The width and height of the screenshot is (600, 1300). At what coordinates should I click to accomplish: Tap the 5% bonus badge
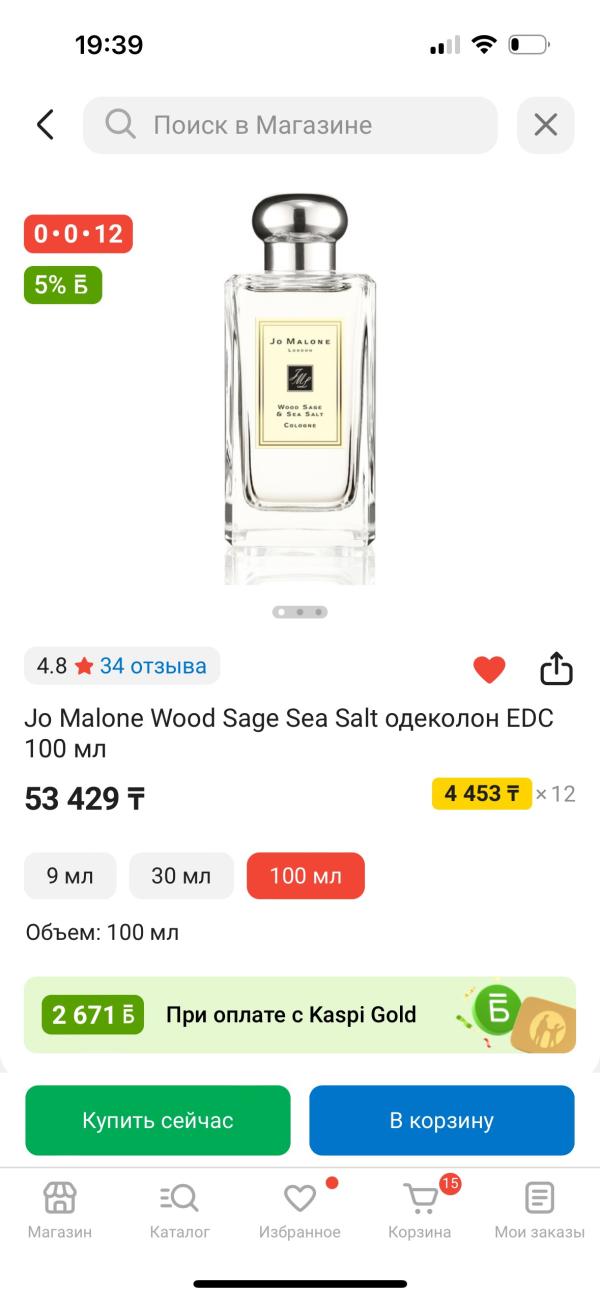62,284
